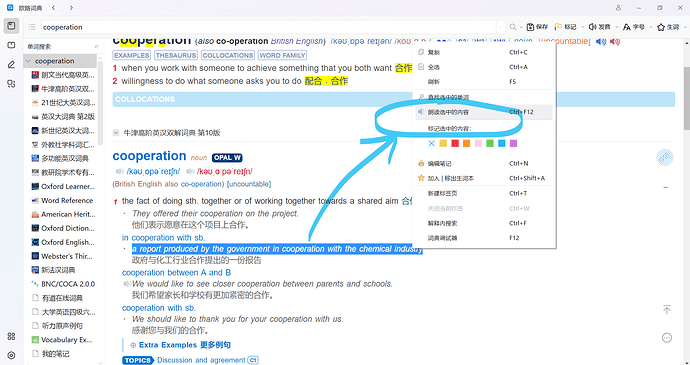Click the 发音 pronunciation toolbar button
This screenshot has height=365, width=690.
click(x=600, y=27)
